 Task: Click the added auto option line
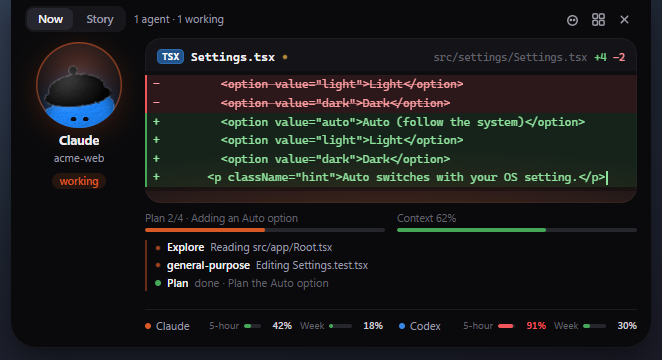pyautogui.click(x=391, y=122)
